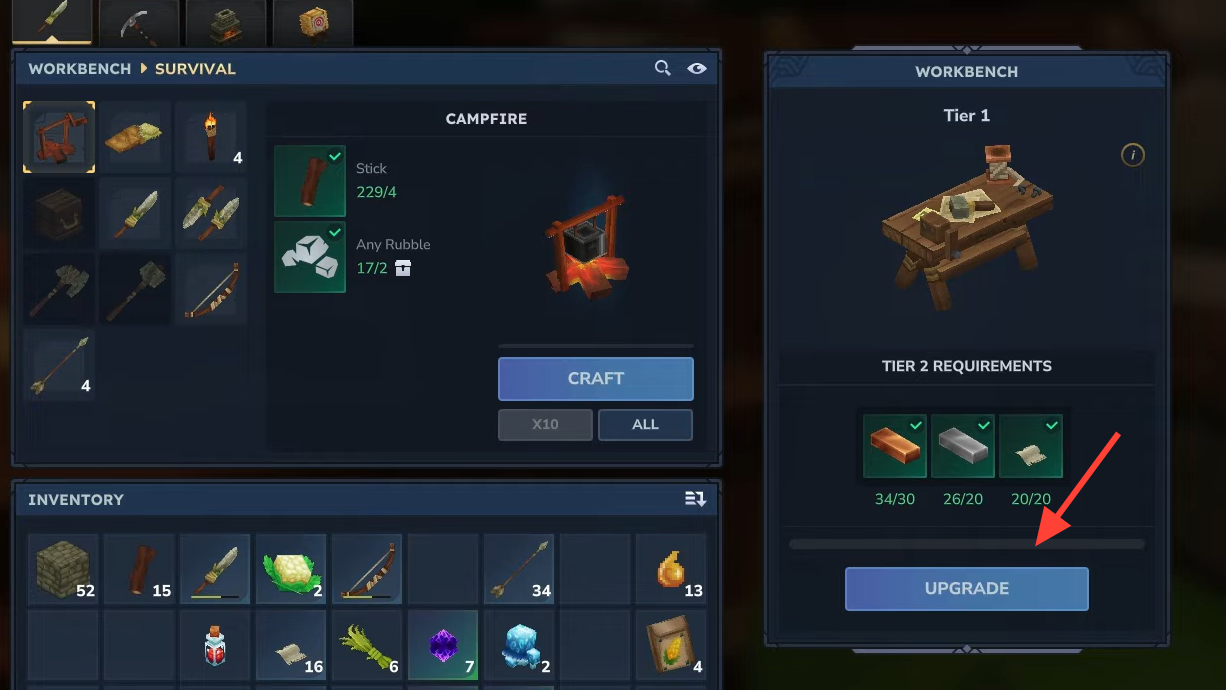Click the Workbench breadcrumb label
The height and width of the screenshot is (690, 1226).
[x=80, y=69]
